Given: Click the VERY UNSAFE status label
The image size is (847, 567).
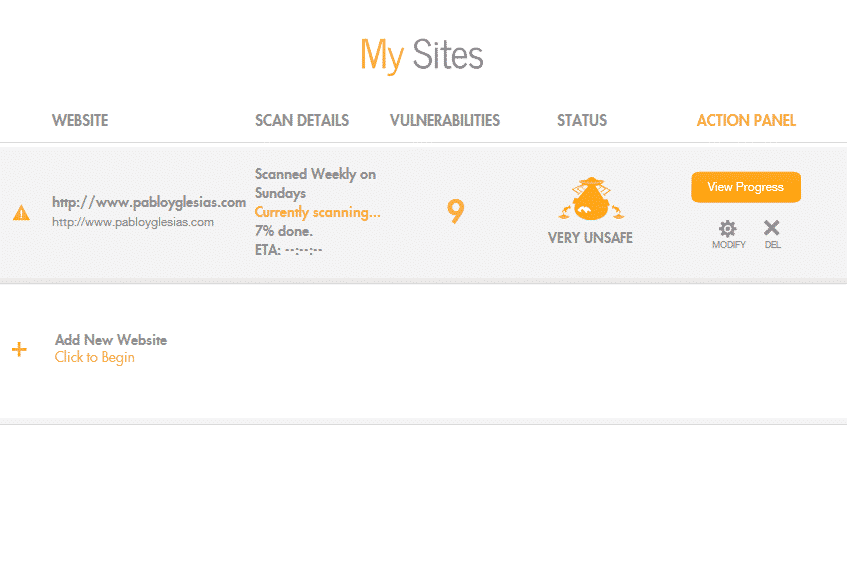Looking at the screenshot, I should [x=590, y=238].
